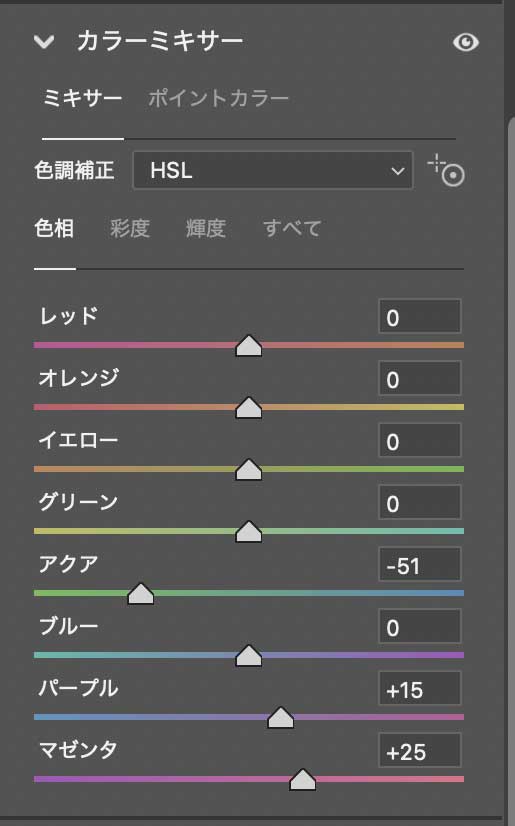Screen dimensions: 515x826
Task: Click the アクア value field showing -51
Action: tap(420, 564)
